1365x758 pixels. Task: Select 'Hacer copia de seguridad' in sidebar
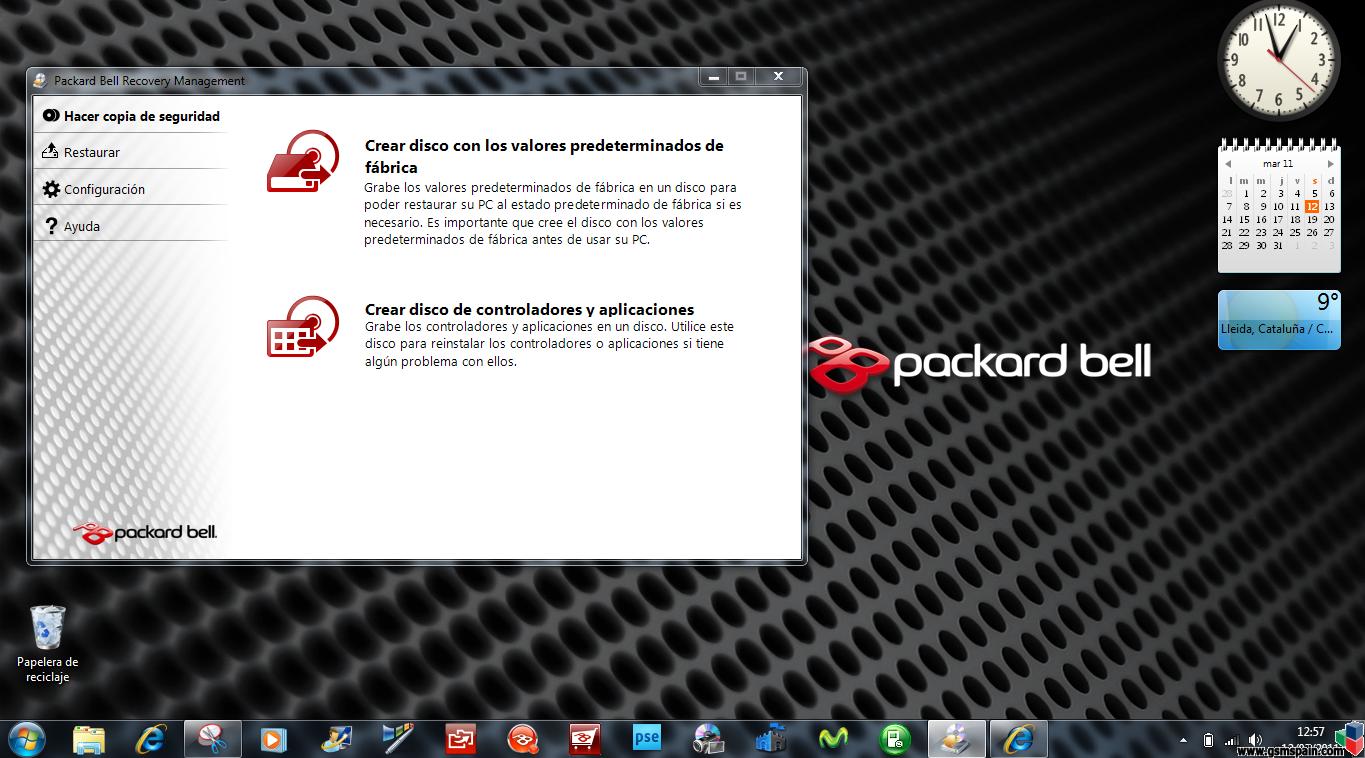click(131, 116)
